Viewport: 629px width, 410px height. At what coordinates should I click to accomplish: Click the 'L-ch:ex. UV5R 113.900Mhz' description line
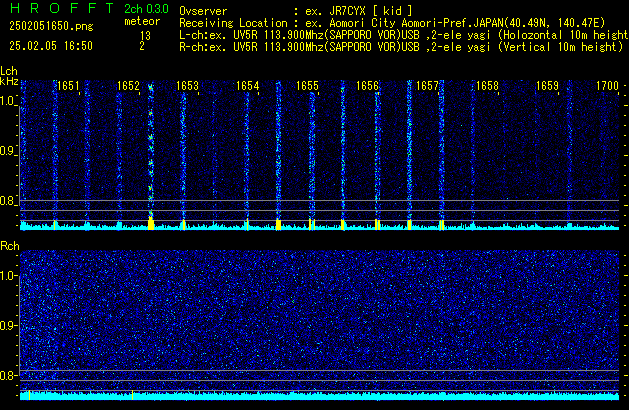coord(404,35)
